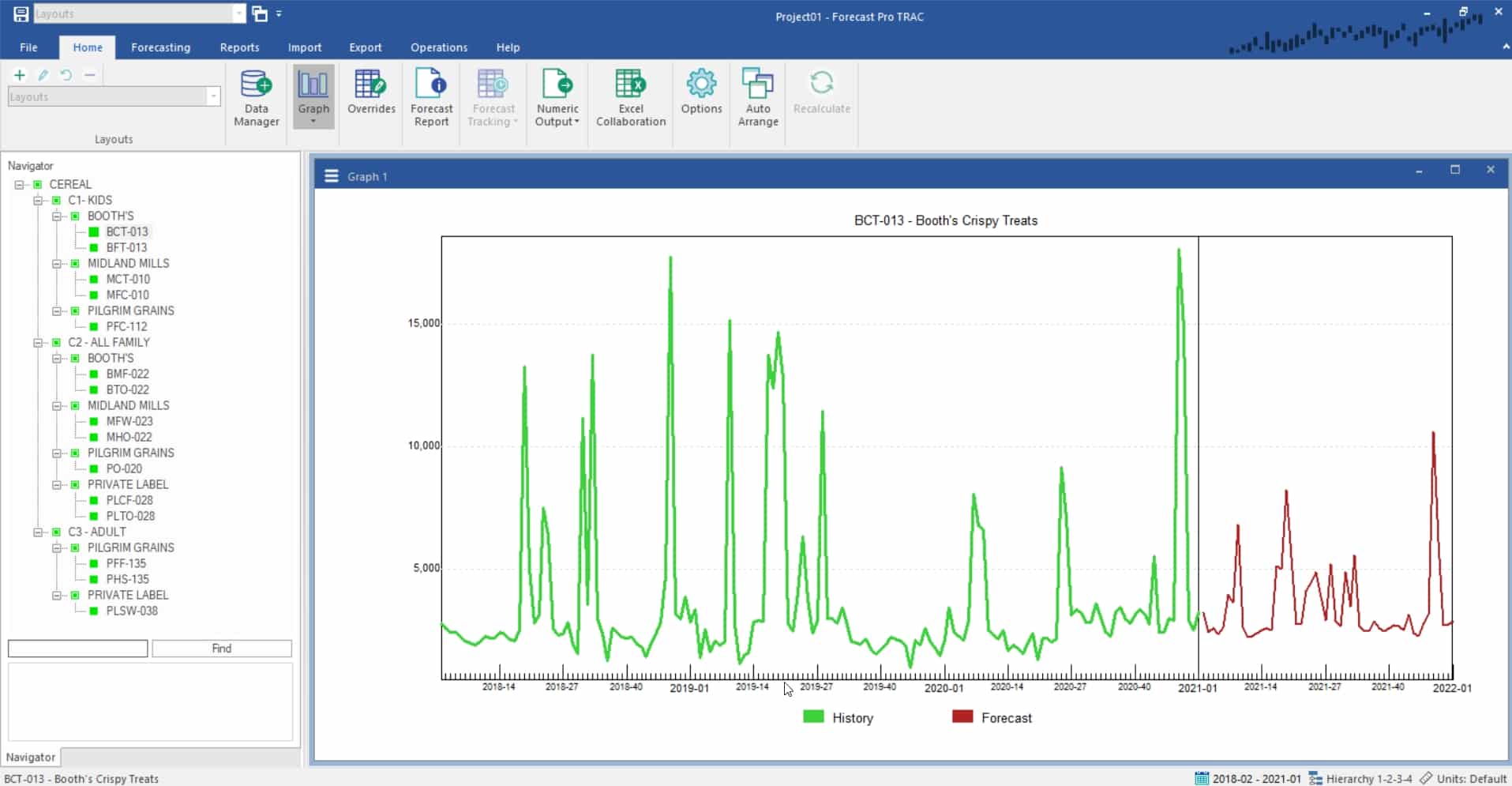Expand the Layouts combo box in ribbon
Image resolution: width=1512 pixels, height=786 pixels.
point(213,97)
